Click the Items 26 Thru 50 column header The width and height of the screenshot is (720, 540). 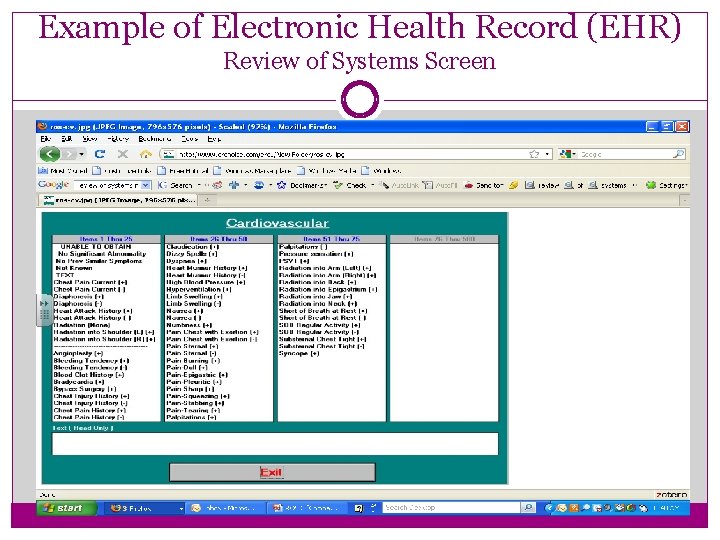click(x=219, y=239)
